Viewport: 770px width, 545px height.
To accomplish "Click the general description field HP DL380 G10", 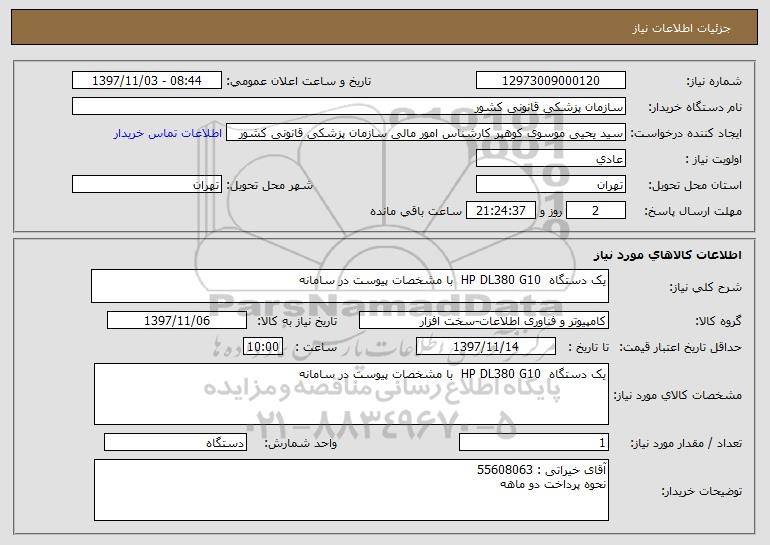I will (350, 286).
